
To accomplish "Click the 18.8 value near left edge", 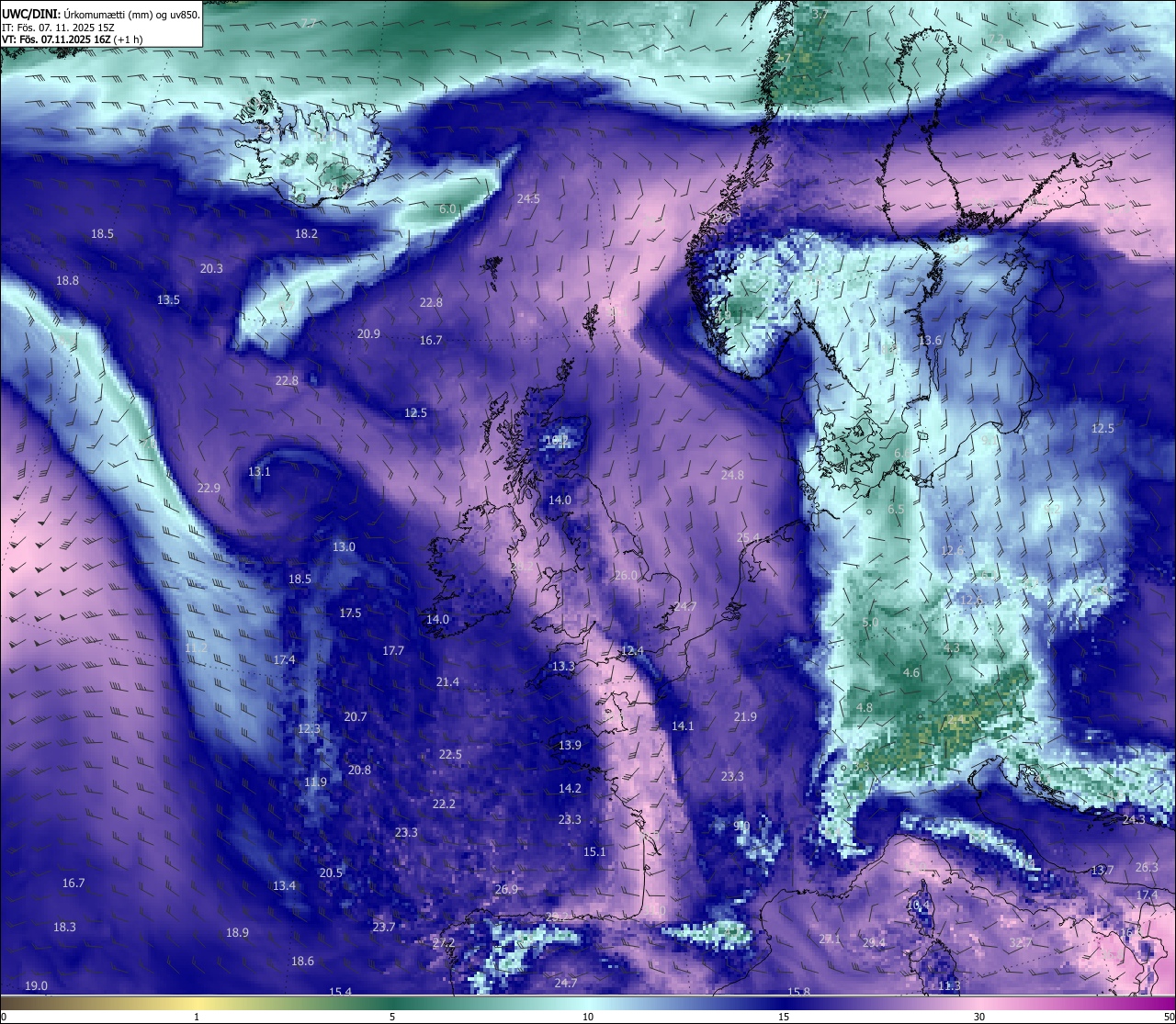I will point(67,281).
